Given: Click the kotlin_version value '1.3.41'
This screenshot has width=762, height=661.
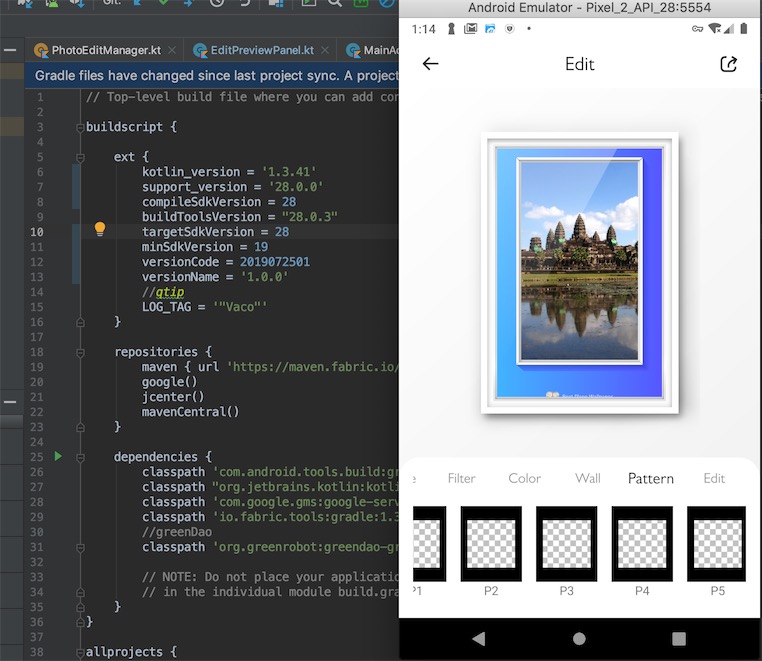Looking at the screenshot, I should click(289, 172).
